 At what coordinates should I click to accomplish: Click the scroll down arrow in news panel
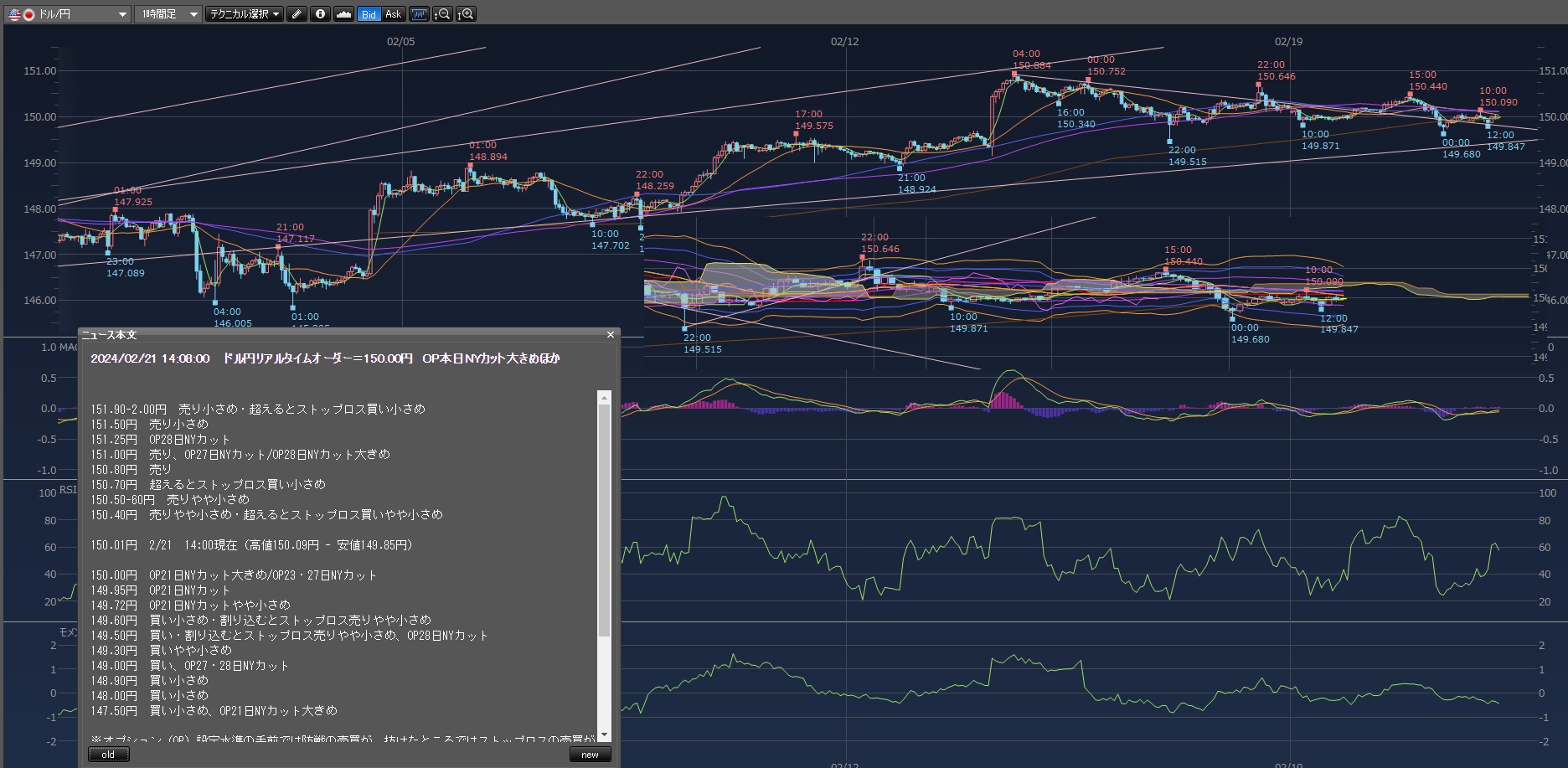(604, 734)
